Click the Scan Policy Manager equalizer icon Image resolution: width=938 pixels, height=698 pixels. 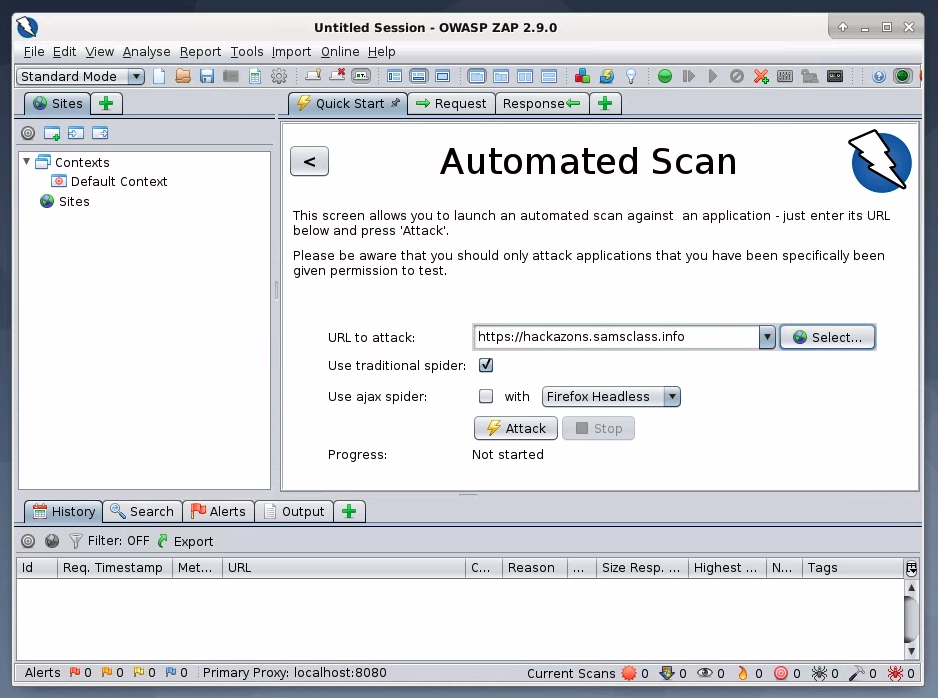point(785,76)
